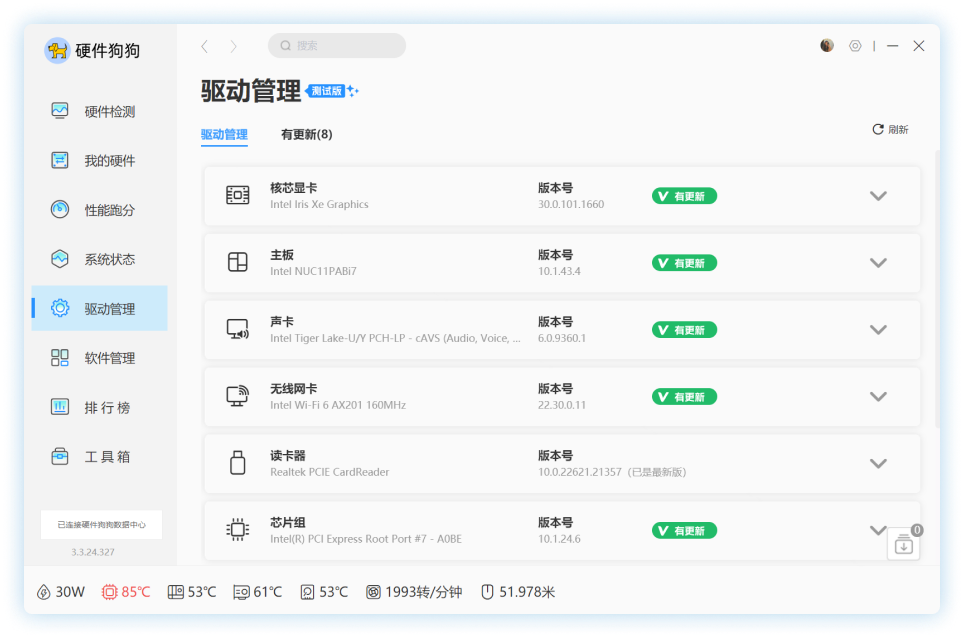Focus the 搜索 search field
Image resolution: width=964 pixels, height=638 pixels.
pos(337,45)
